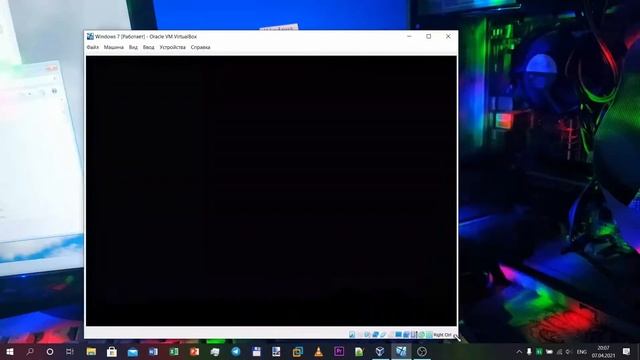Click the audio status bar icon

[367, 335]
